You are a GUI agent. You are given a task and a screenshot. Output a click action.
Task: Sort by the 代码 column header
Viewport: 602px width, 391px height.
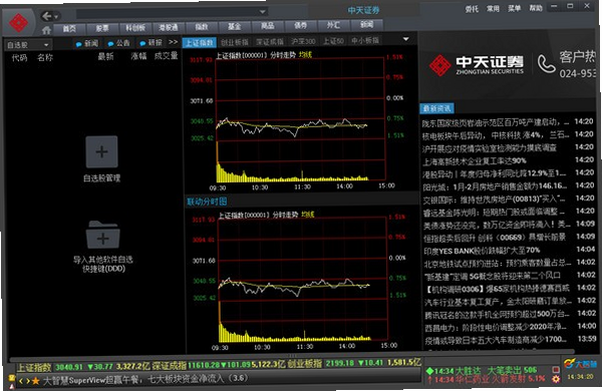tap(19, 58)
